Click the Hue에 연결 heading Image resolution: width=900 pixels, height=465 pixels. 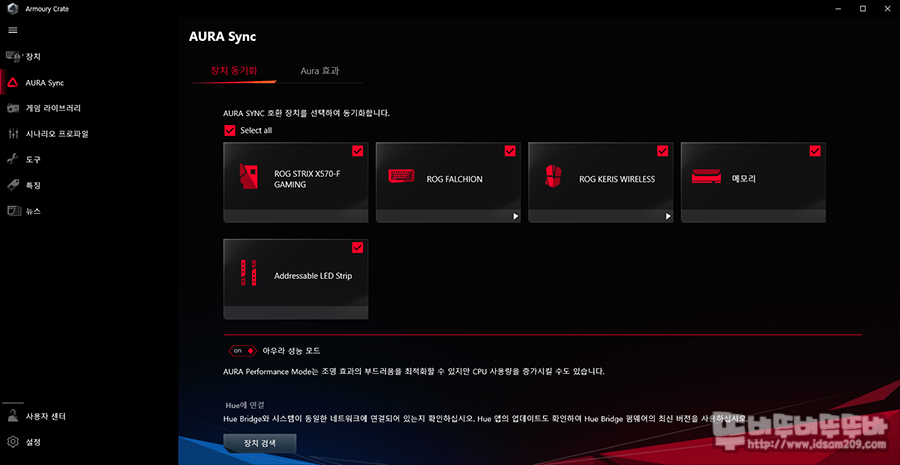coord(245,405)
